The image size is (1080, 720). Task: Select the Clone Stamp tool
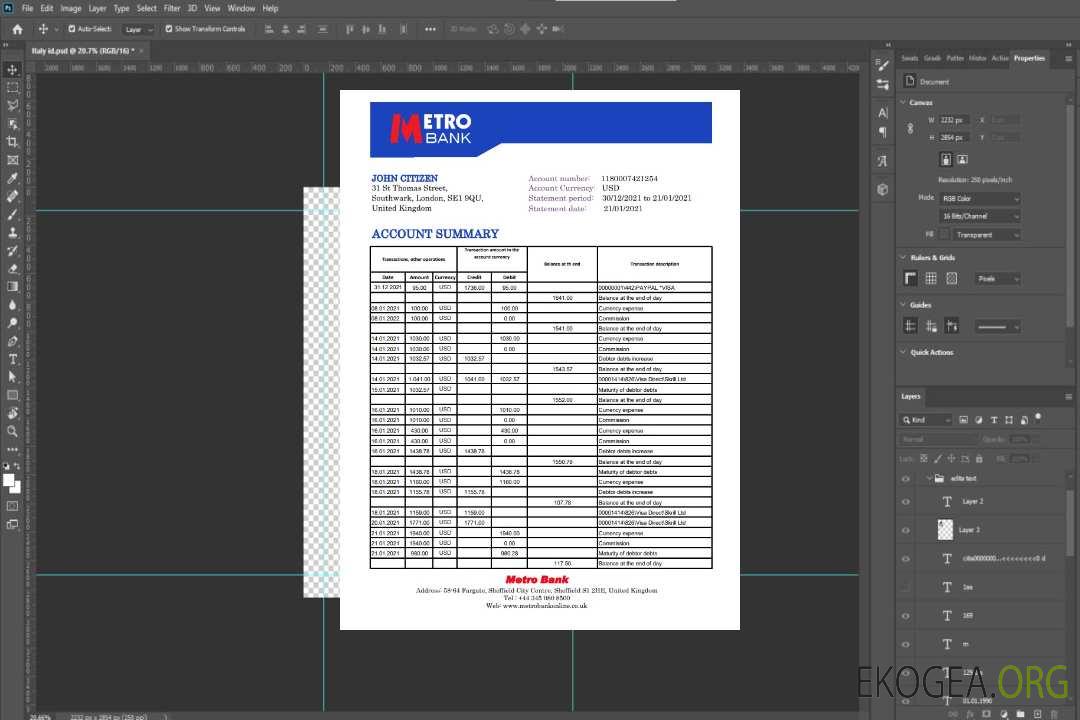(12, 232)
